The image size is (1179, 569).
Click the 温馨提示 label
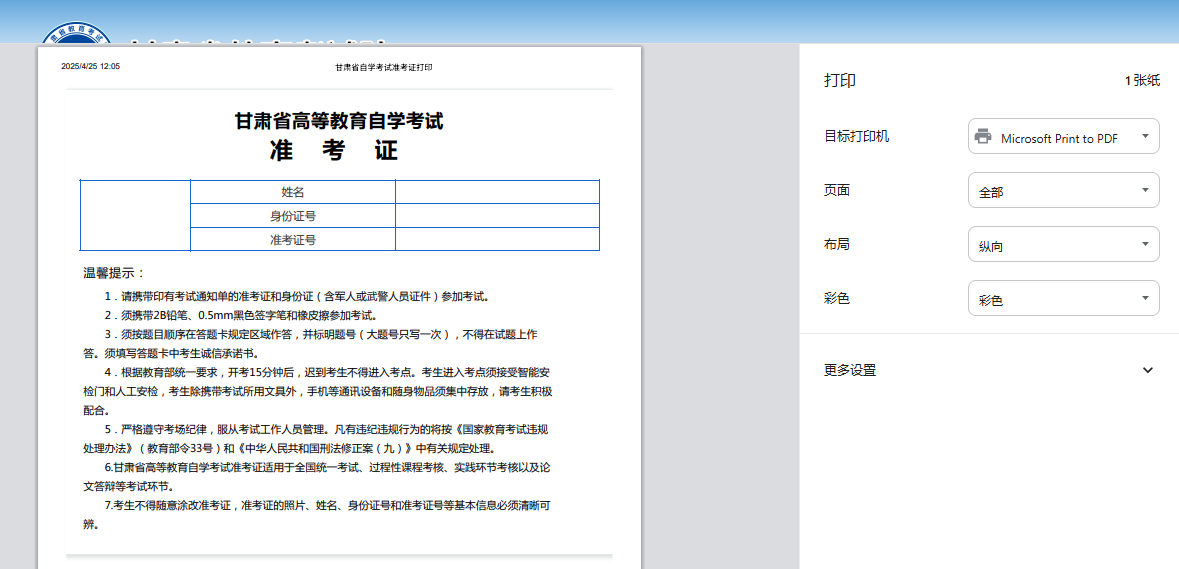114,273
